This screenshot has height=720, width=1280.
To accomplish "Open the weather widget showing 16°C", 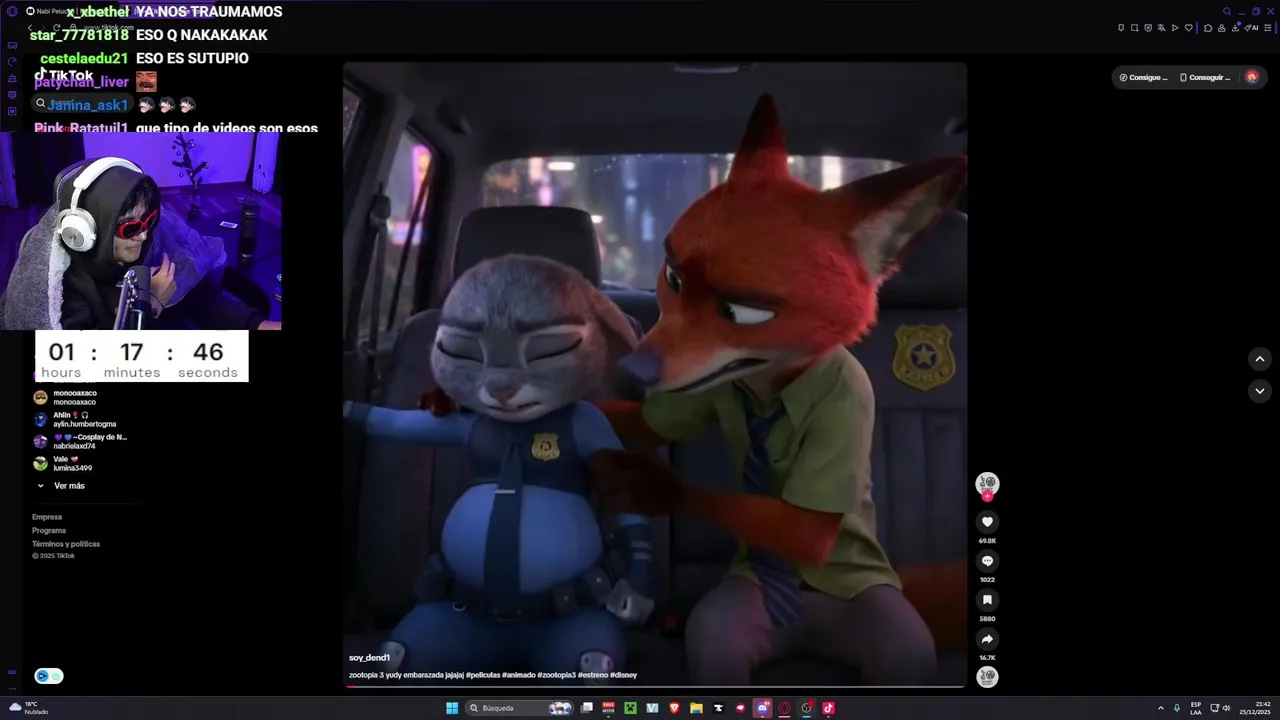I will pos(28,708).
